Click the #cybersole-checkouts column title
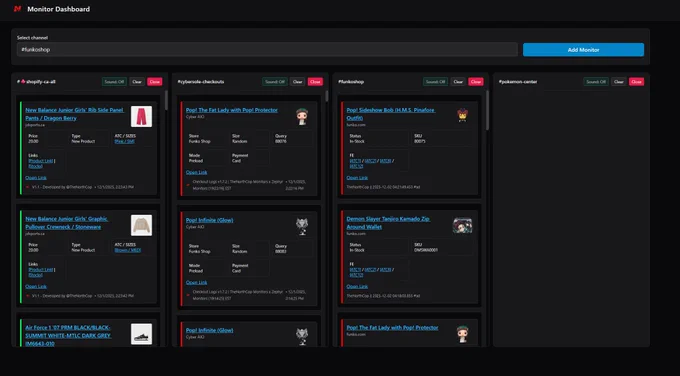Image resolution: width=680 pixels, height=376 pixels. (201, 82)
